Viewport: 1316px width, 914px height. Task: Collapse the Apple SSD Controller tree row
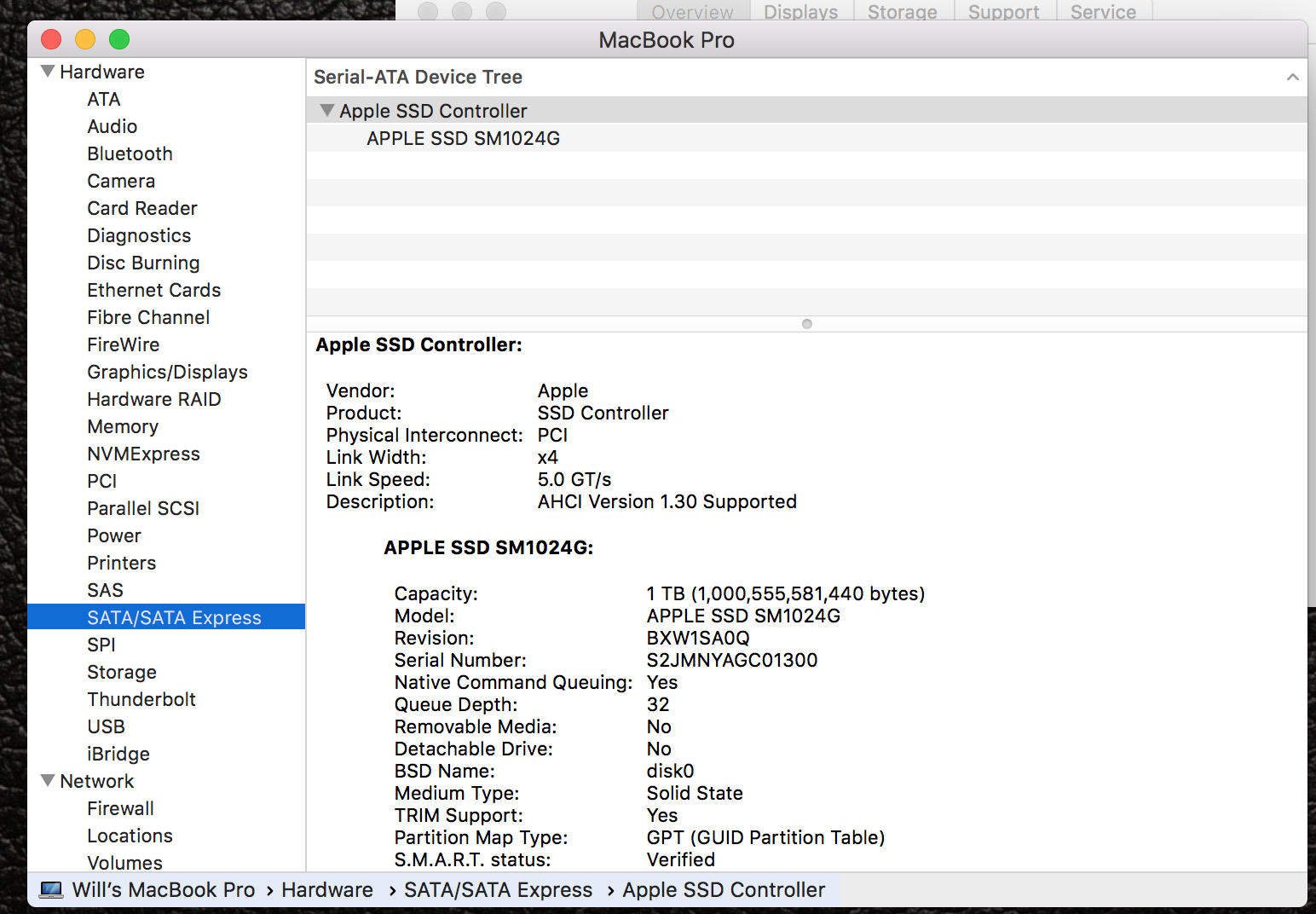pyautogui.click(x=326, y=111)
